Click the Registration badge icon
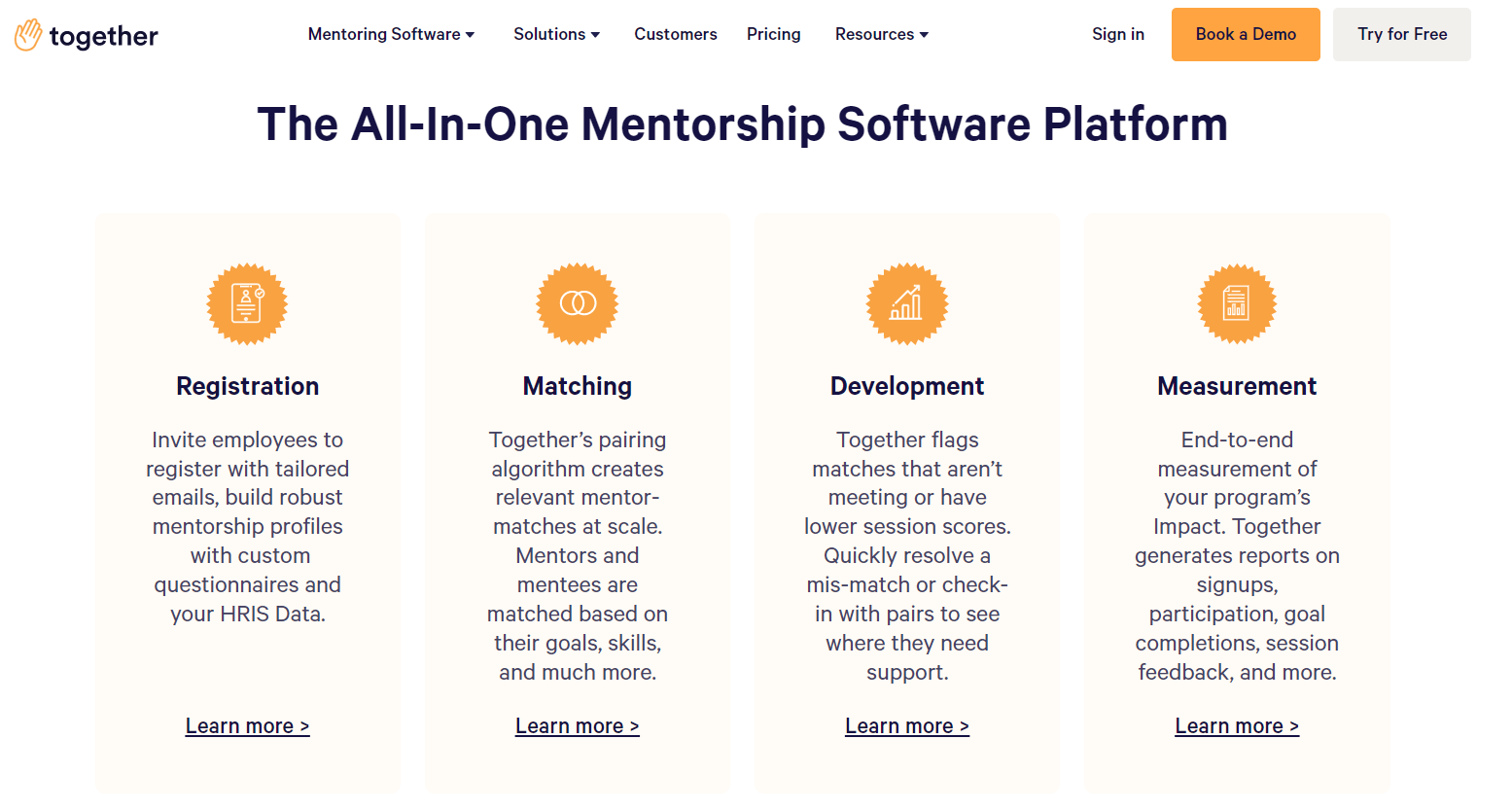 tap(247, 304)
